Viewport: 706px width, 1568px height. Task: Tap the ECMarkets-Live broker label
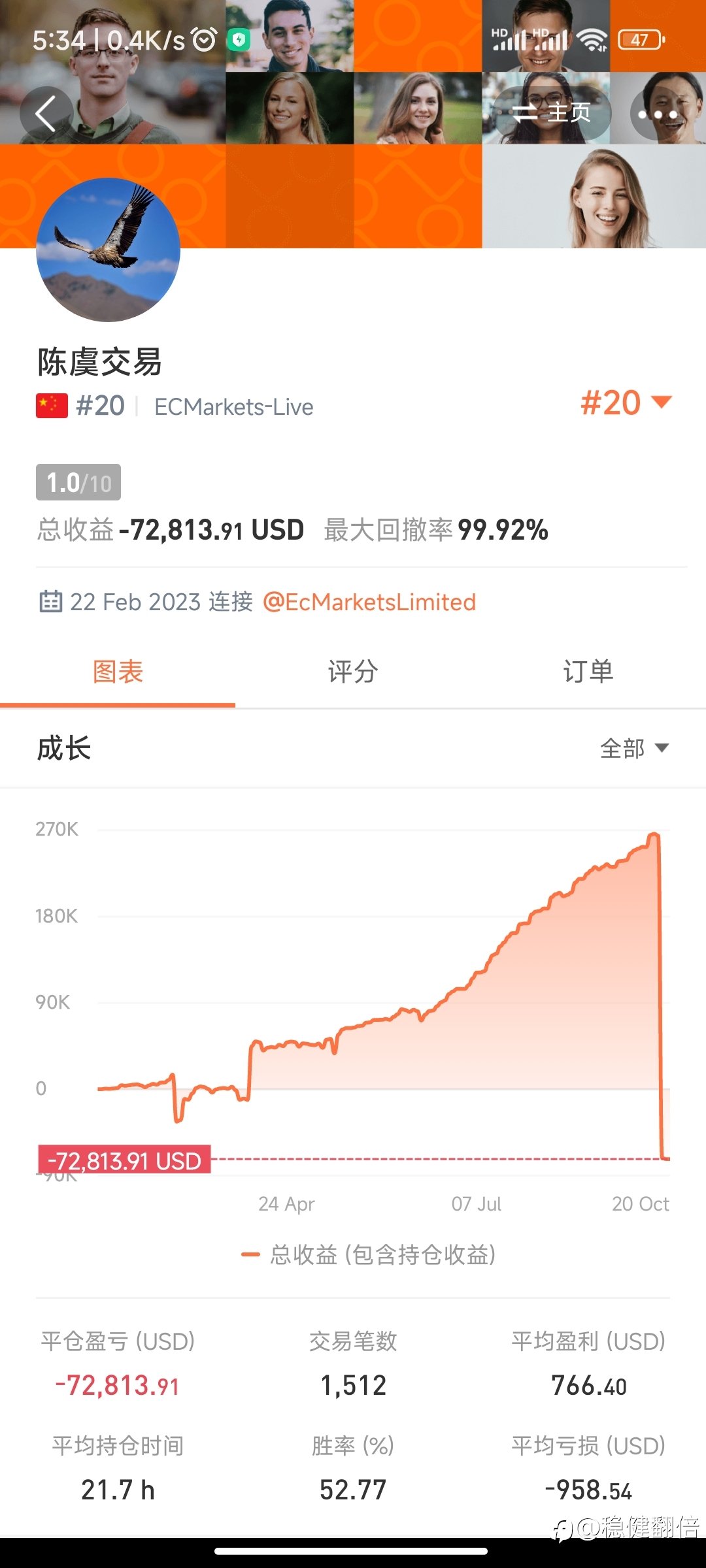(x=234, y=407)
